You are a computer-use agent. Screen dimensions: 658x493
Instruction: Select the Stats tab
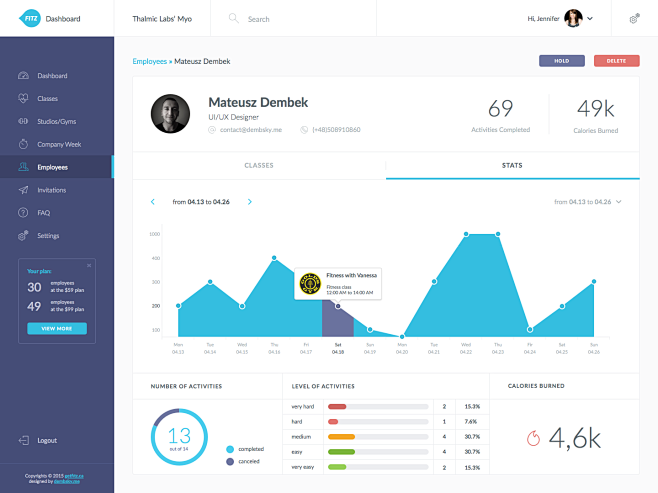click(513, 165)
